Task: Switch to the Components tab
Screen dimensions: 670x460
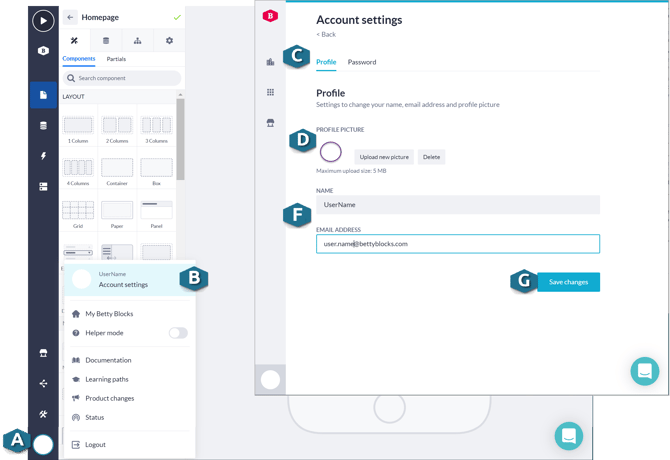Action: (79, 59)
